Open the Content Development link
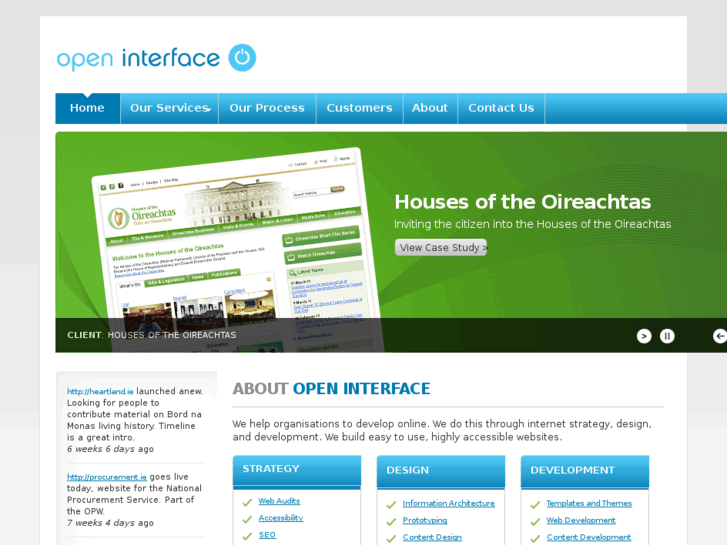 point(588,537)
